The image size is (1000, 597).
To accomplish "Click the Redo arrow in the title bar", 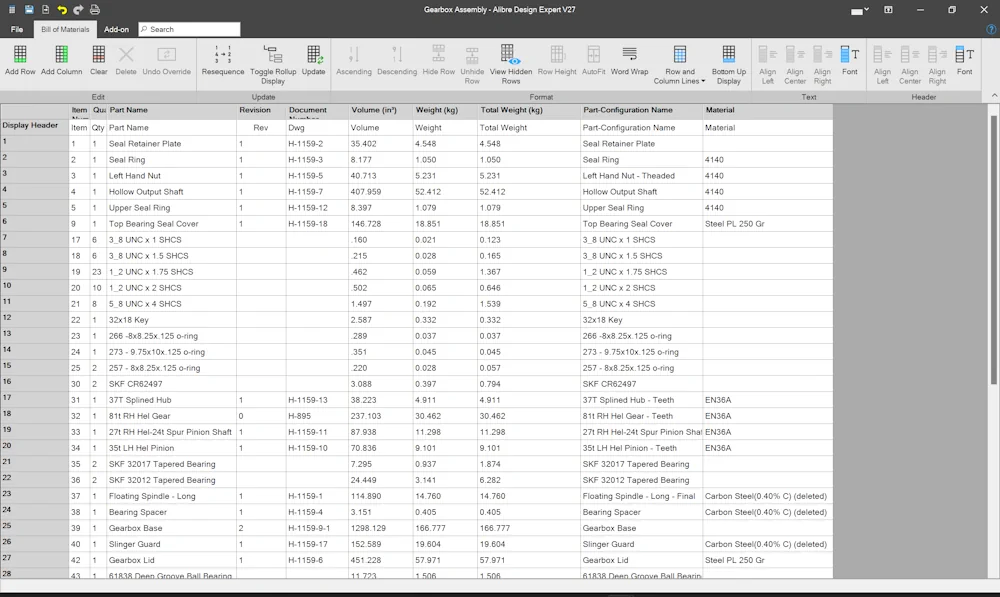I will point(78,10).
